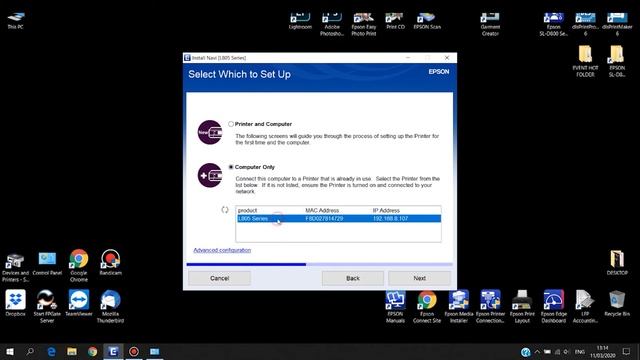Click the Printer and Computer purple icon

[x=210, y=132]
